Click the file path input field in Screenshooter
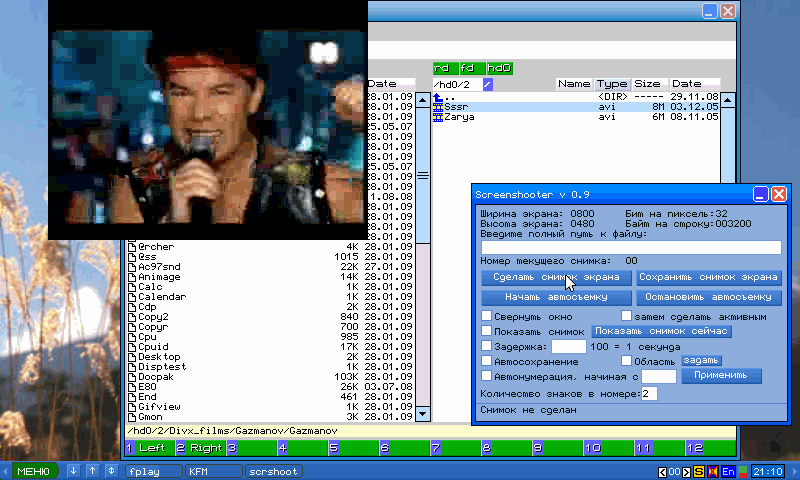800x480 pixels. click(630, 247)
